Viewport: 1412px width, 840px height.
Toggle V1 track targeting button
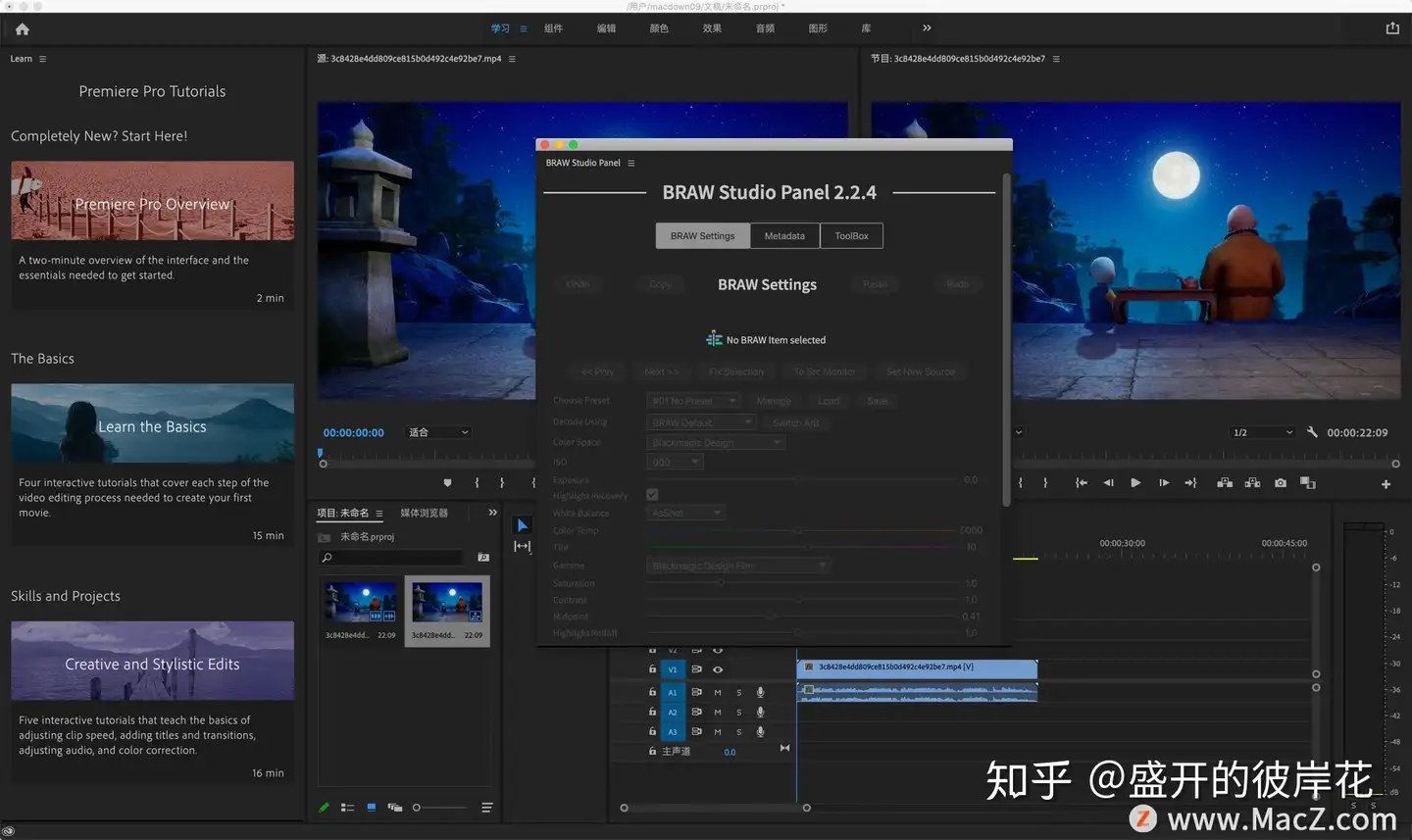[673, 669]
